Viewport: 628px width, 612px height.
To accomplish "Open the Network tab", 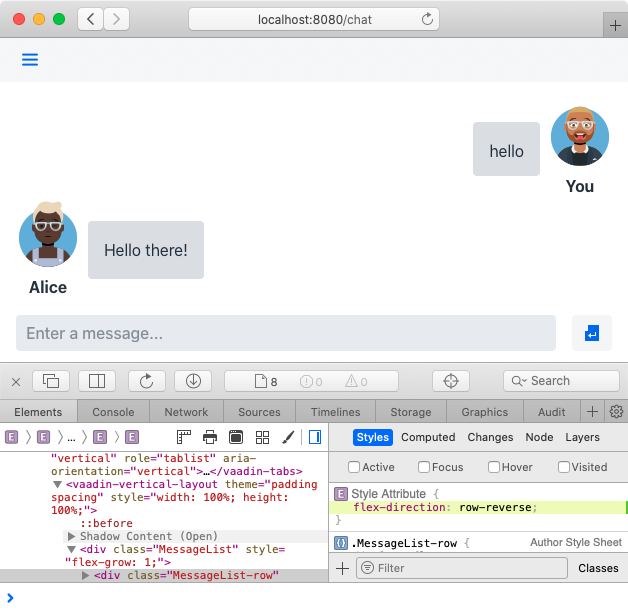I will coord(186,412).
